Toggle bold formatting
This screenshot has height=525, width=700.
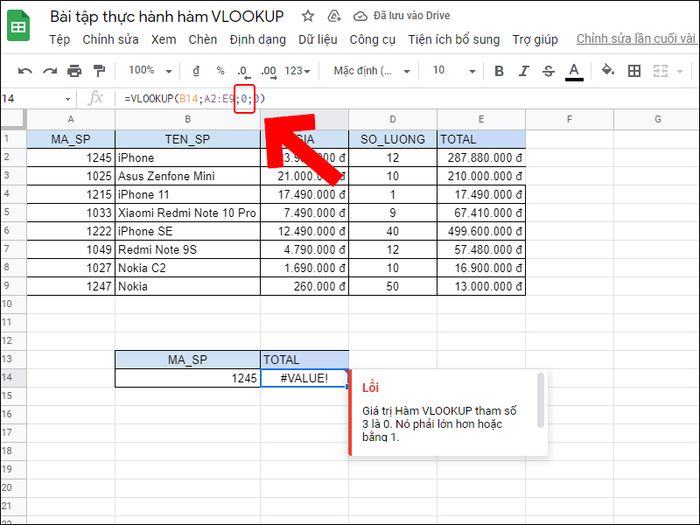(x=499, y=71)
